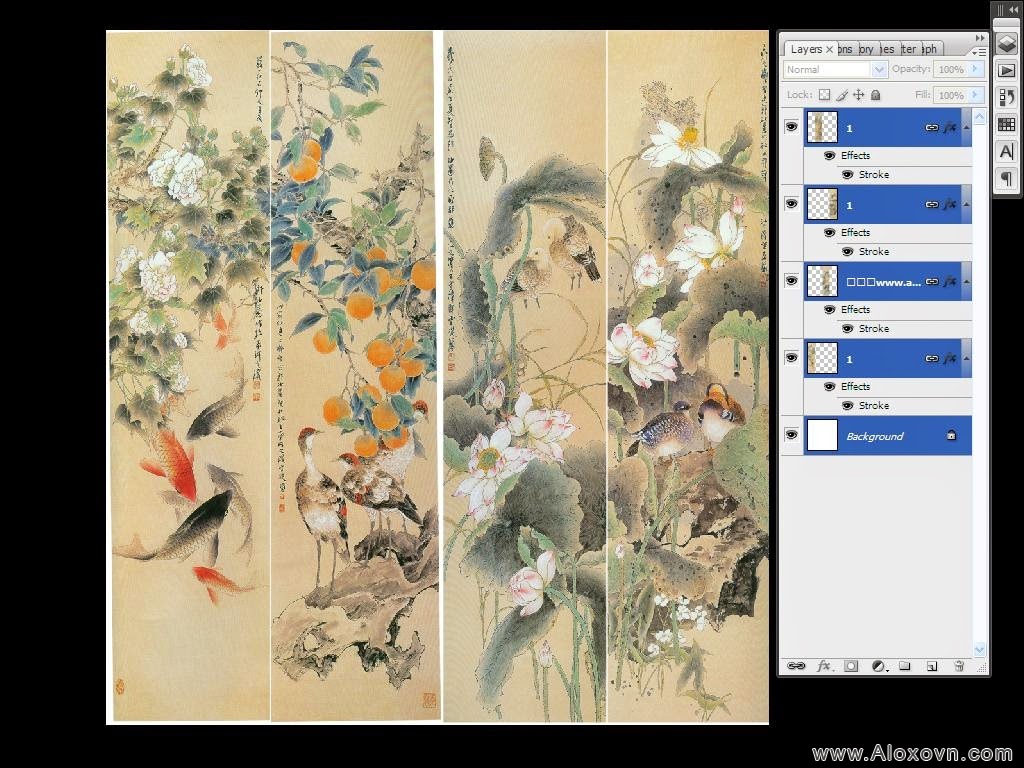Create new fill or adjustment layer

click(879, 665)
